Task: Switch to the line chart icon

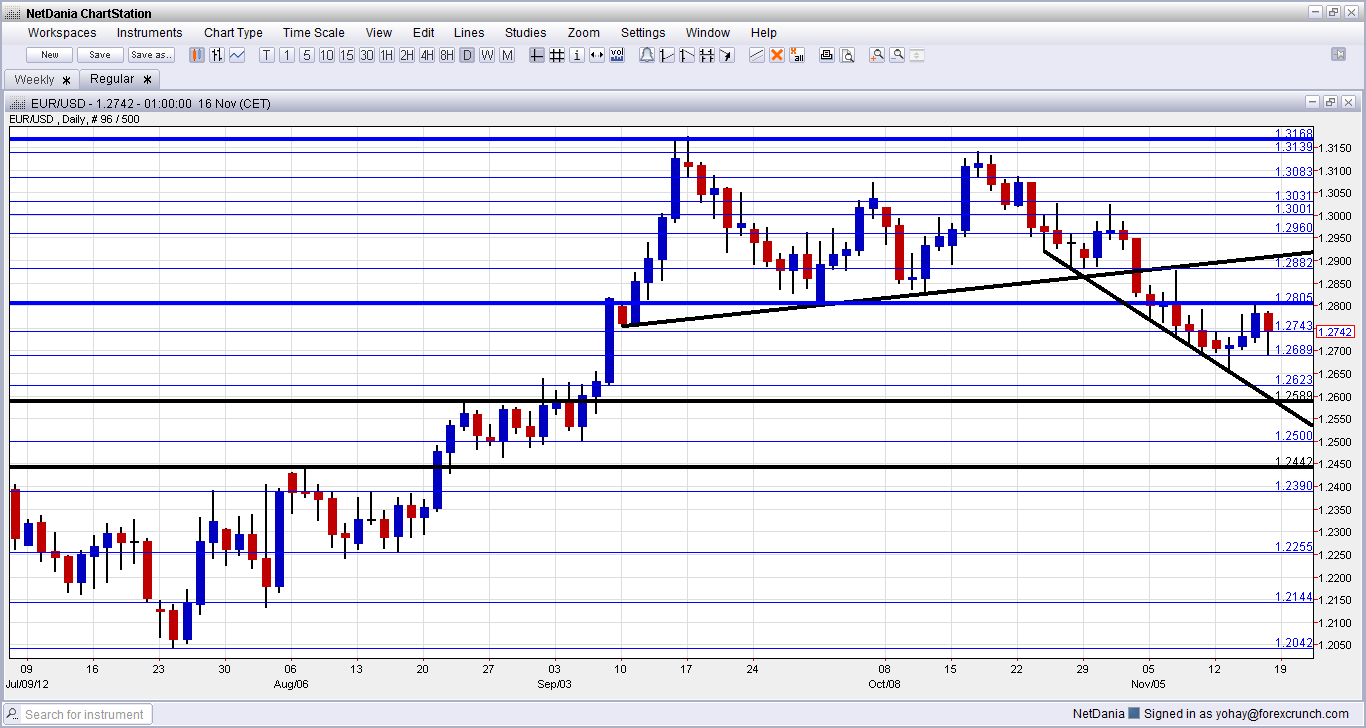Action: click(x=237, y=55)
